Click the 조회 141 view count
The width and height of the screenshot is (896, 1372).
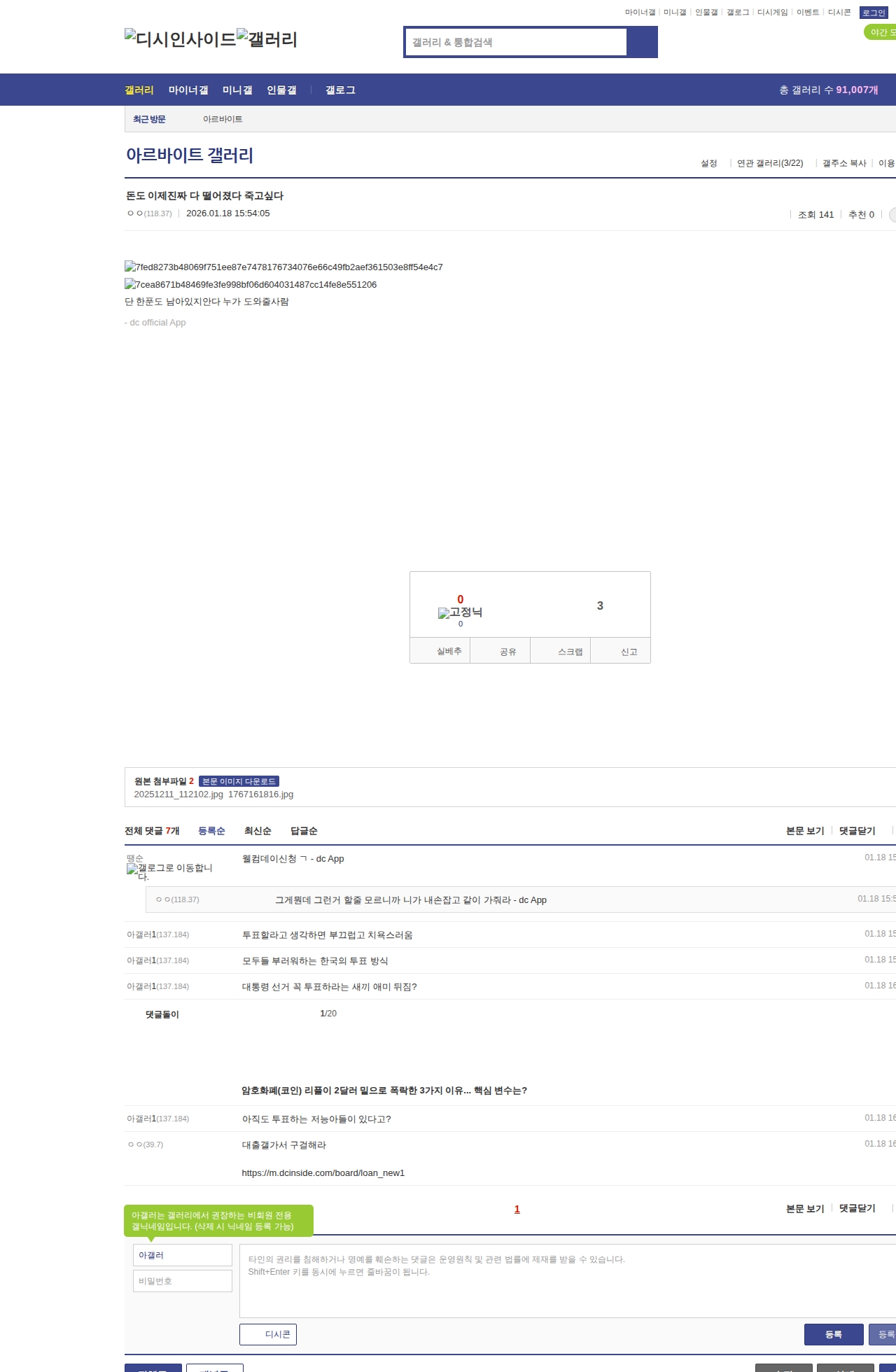click(816, 215)
